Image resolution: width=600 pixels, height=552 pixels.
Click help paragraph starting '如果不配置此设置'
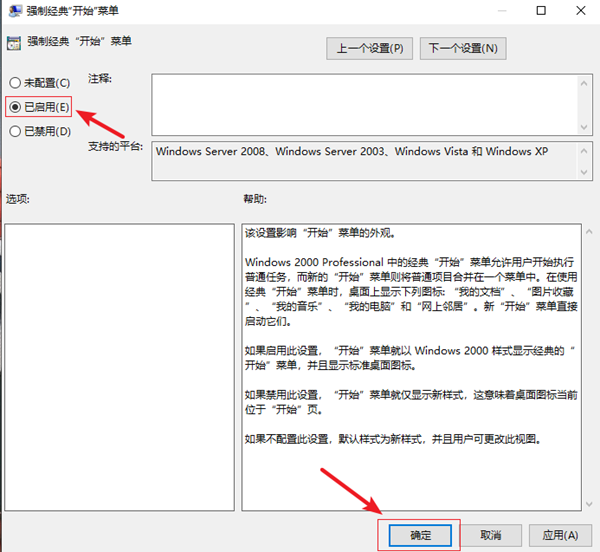[393, 439]
